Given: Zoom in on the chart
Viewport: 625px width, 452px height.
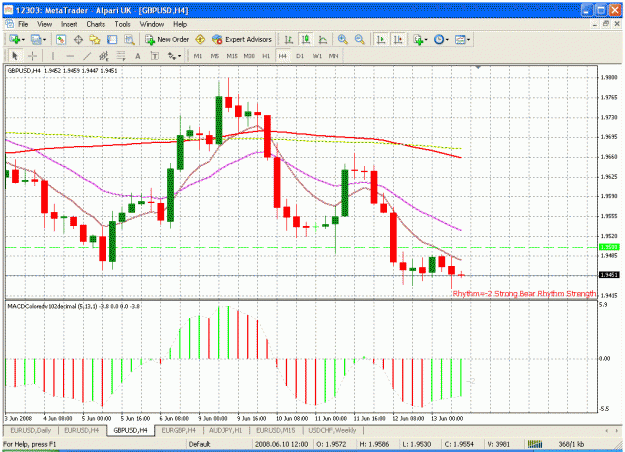Looking at the screenshot, I should (342, 39).
